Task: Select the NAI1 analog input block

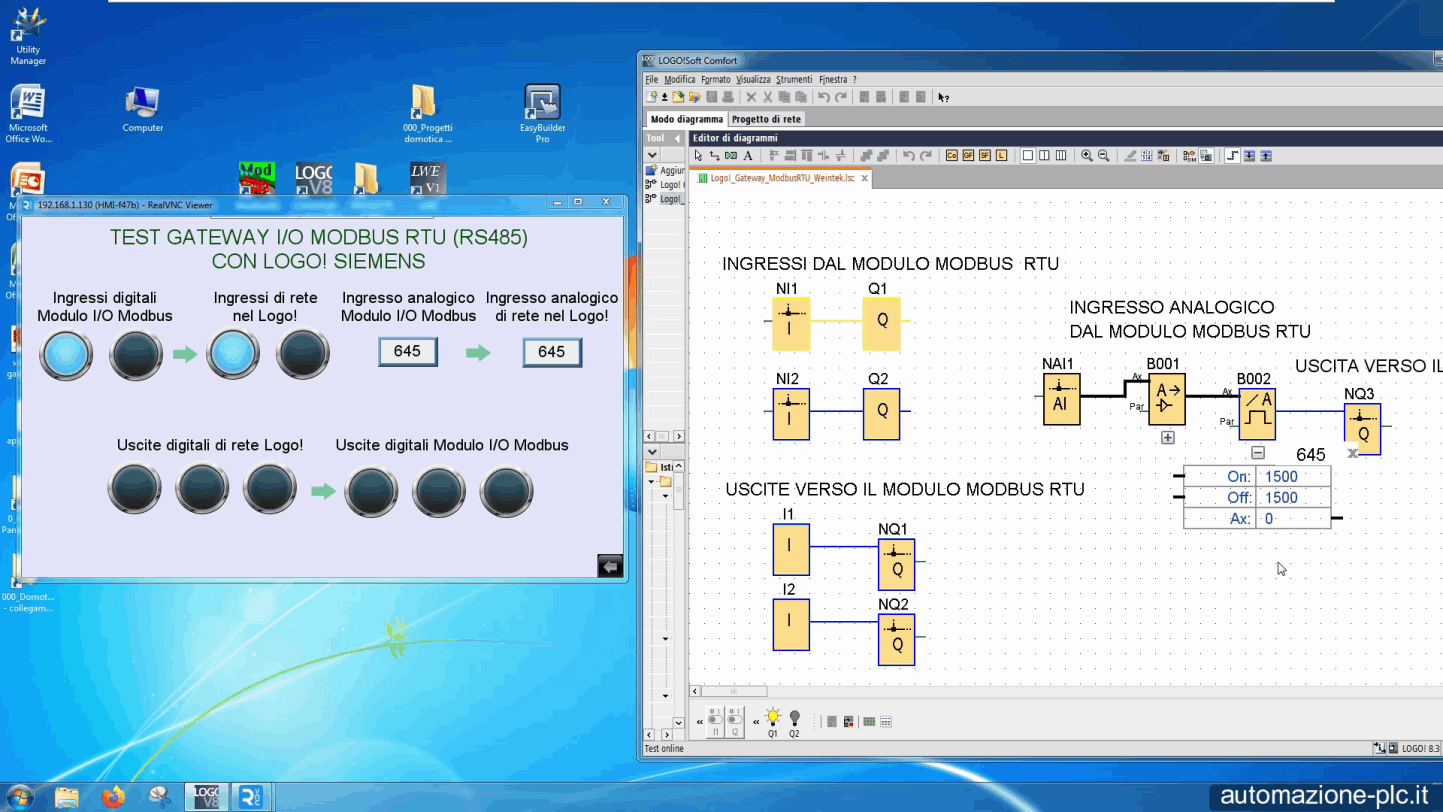Action: (x=1061, y=399)
